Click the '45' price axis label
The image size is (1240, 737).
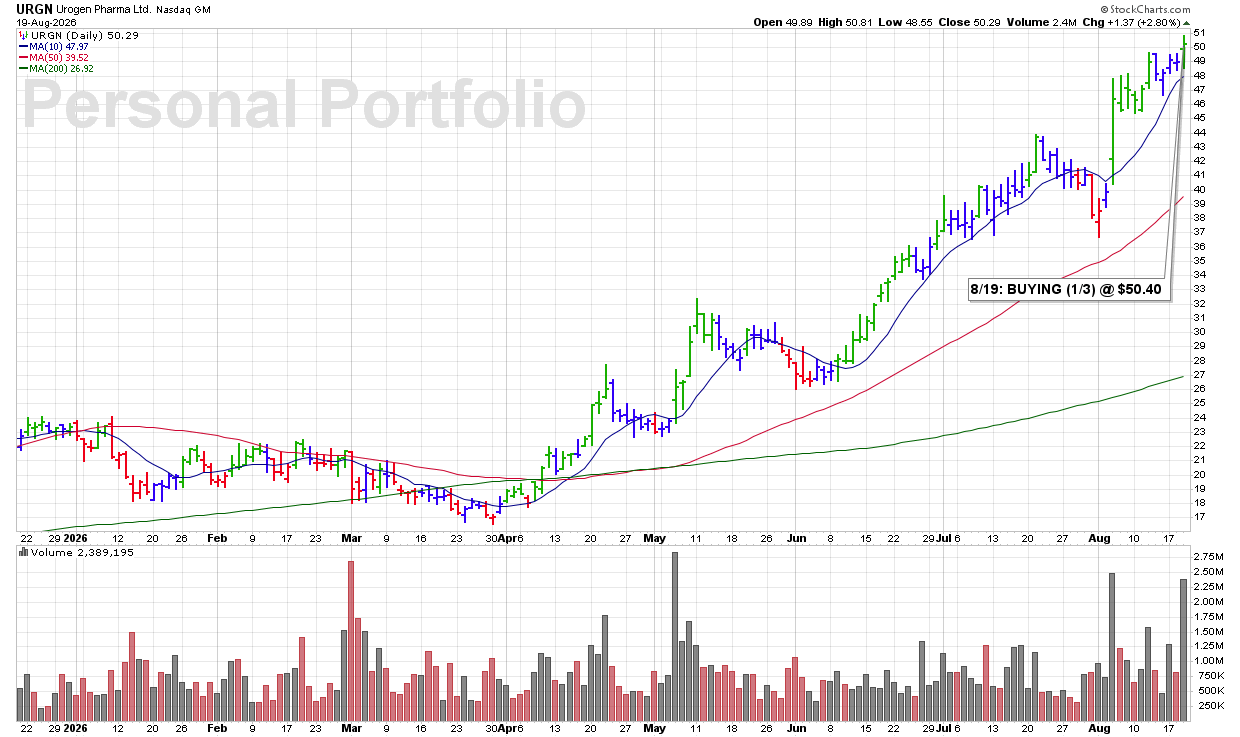pyautogui.click(x=1197, y=118)
